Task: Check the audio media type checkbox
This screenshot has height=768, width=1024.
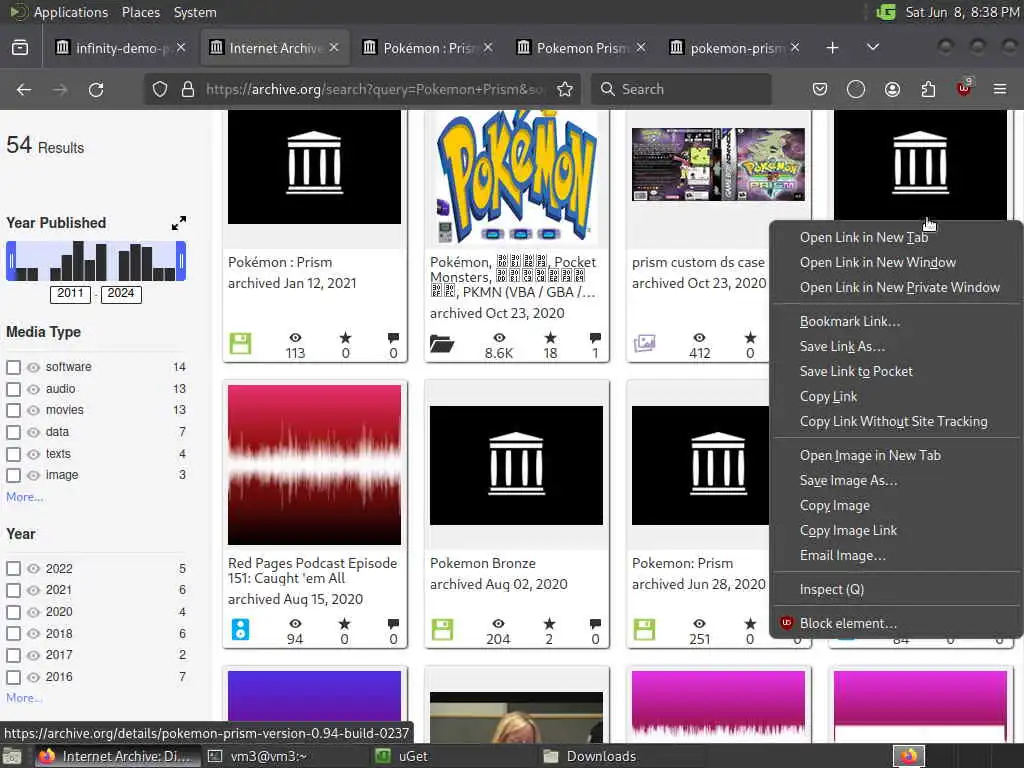Action: tap(13, 389)
